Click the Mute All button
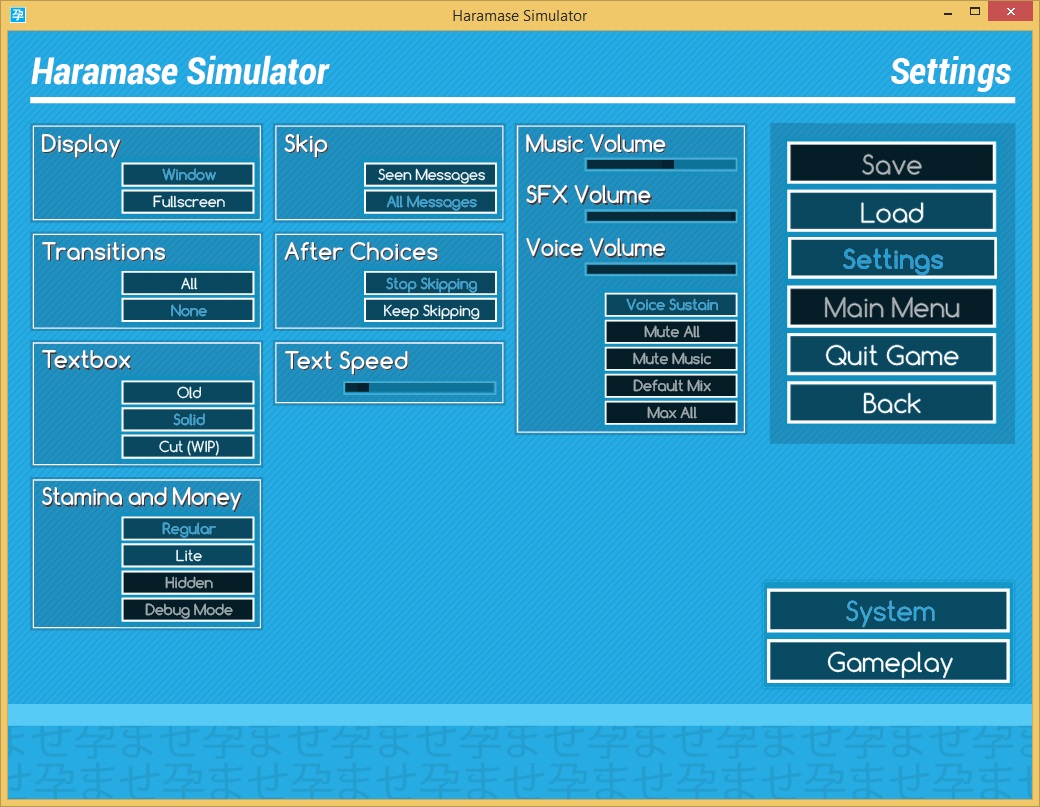 (x=671, y=332)
